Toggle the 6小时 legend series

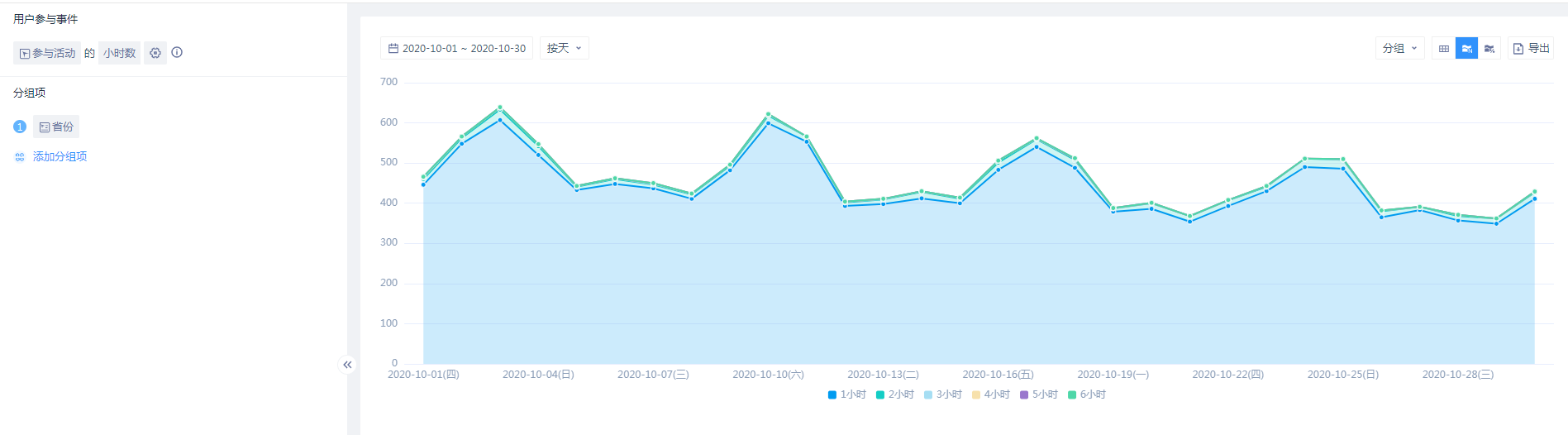pos(1086,394)
